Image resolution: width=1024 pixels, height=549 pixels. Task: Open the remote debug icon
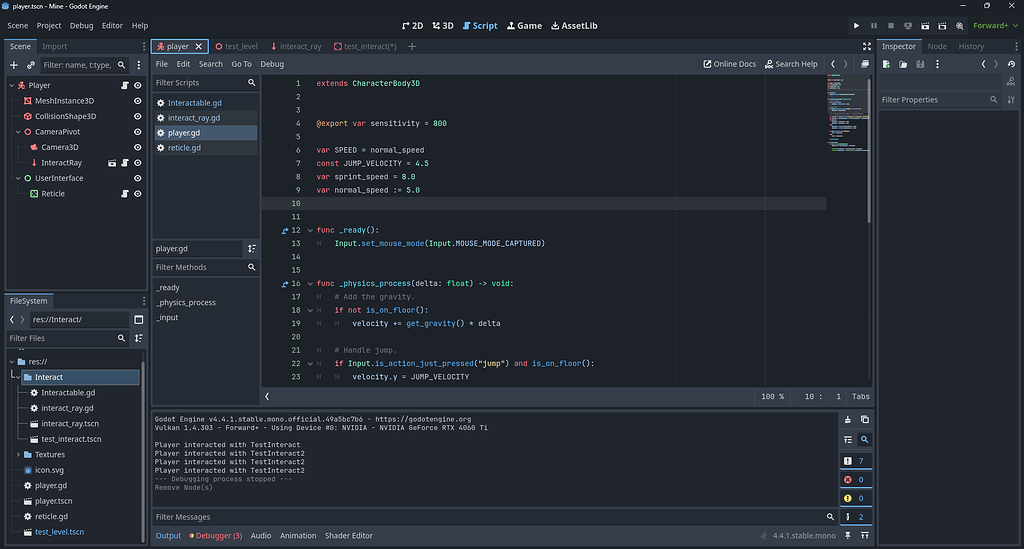[x=908, y=25]
